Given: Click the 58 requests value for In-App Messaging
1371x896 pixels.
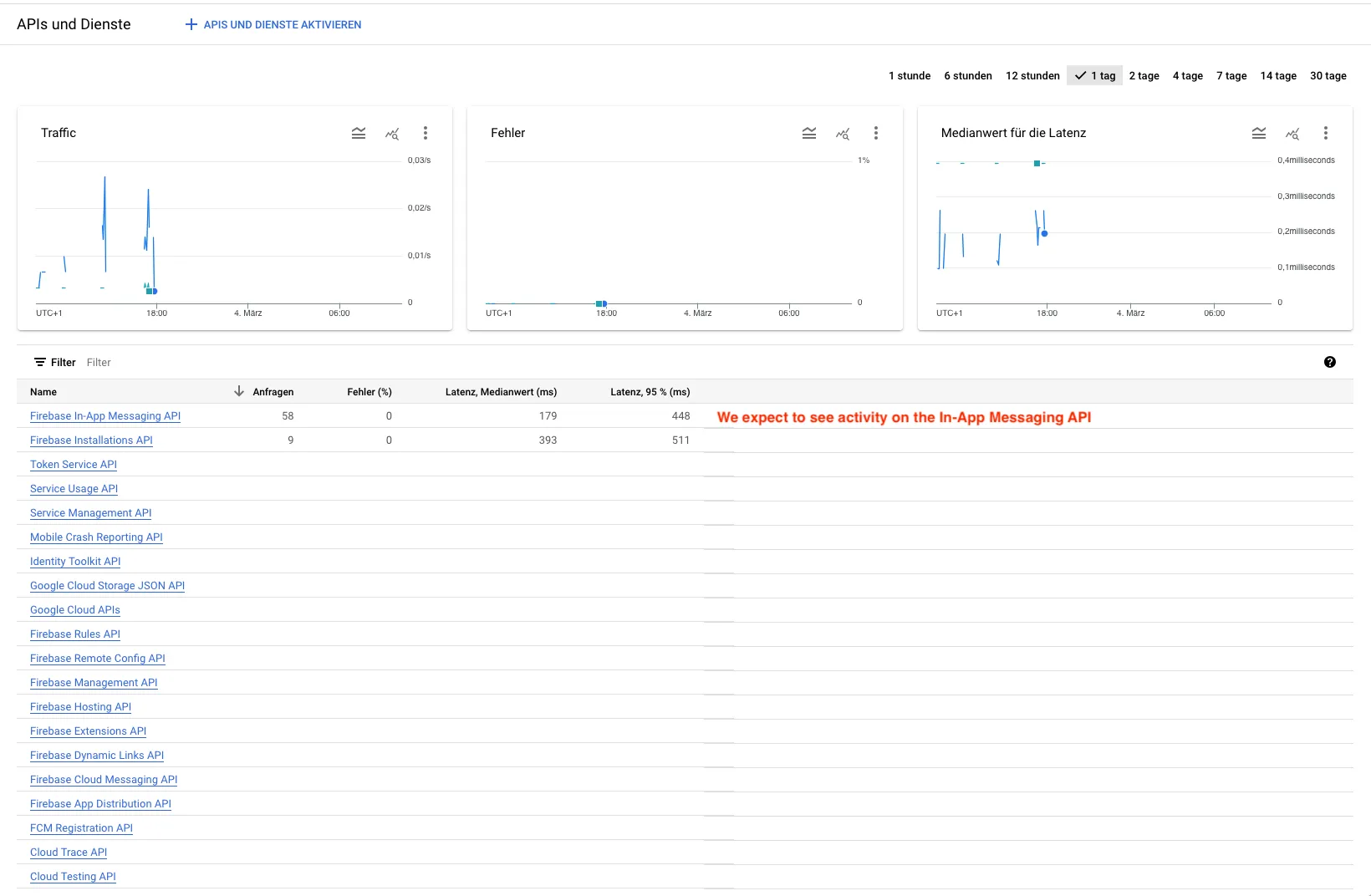Looking at the screenshot, I should [288, 415].
